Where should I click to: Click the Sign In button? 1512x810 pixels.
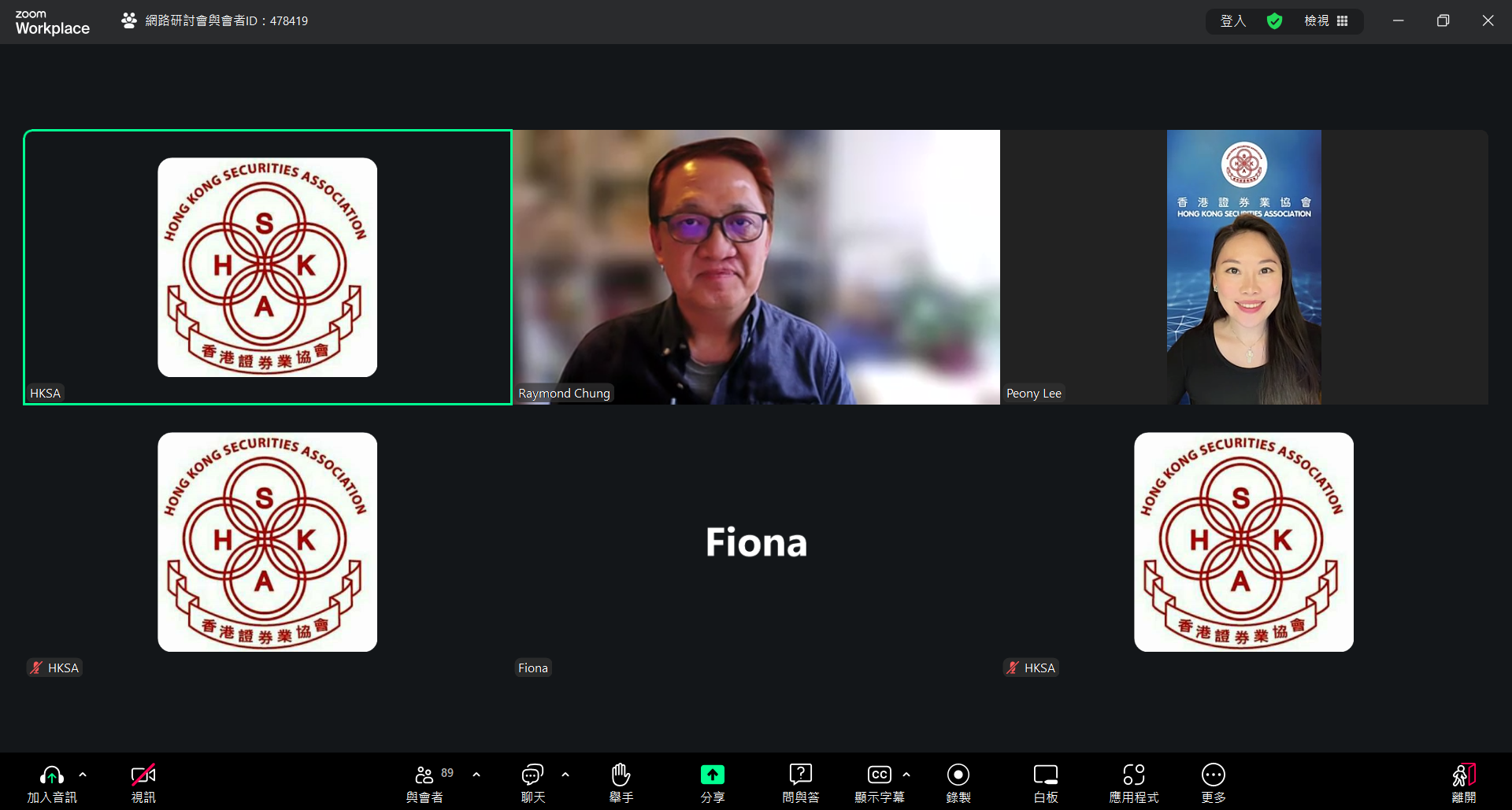pyautogui.click(x=1232, y=21)
